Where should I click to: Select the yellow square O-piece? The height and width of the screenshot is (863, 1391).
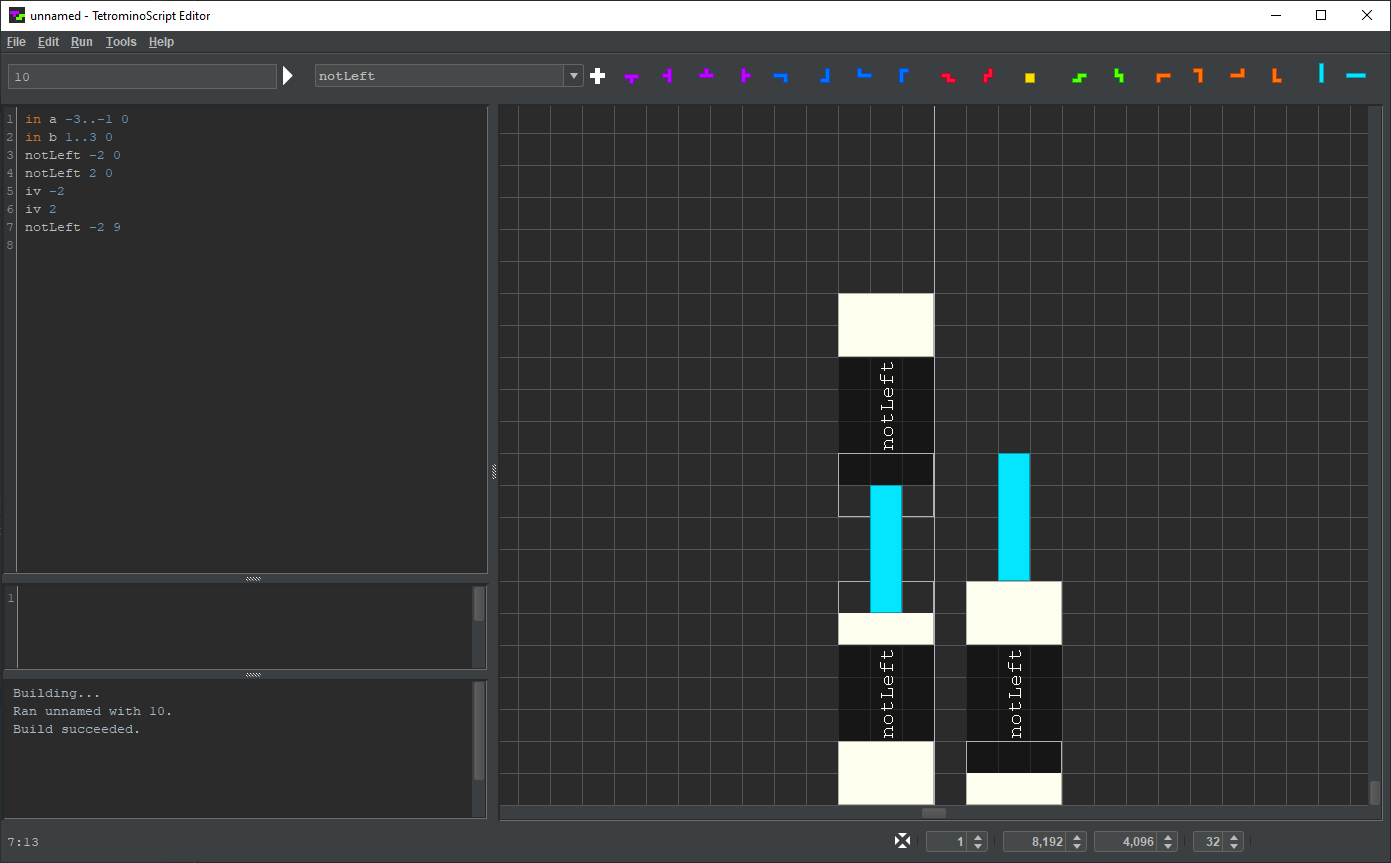click(x=1030, y=77)
